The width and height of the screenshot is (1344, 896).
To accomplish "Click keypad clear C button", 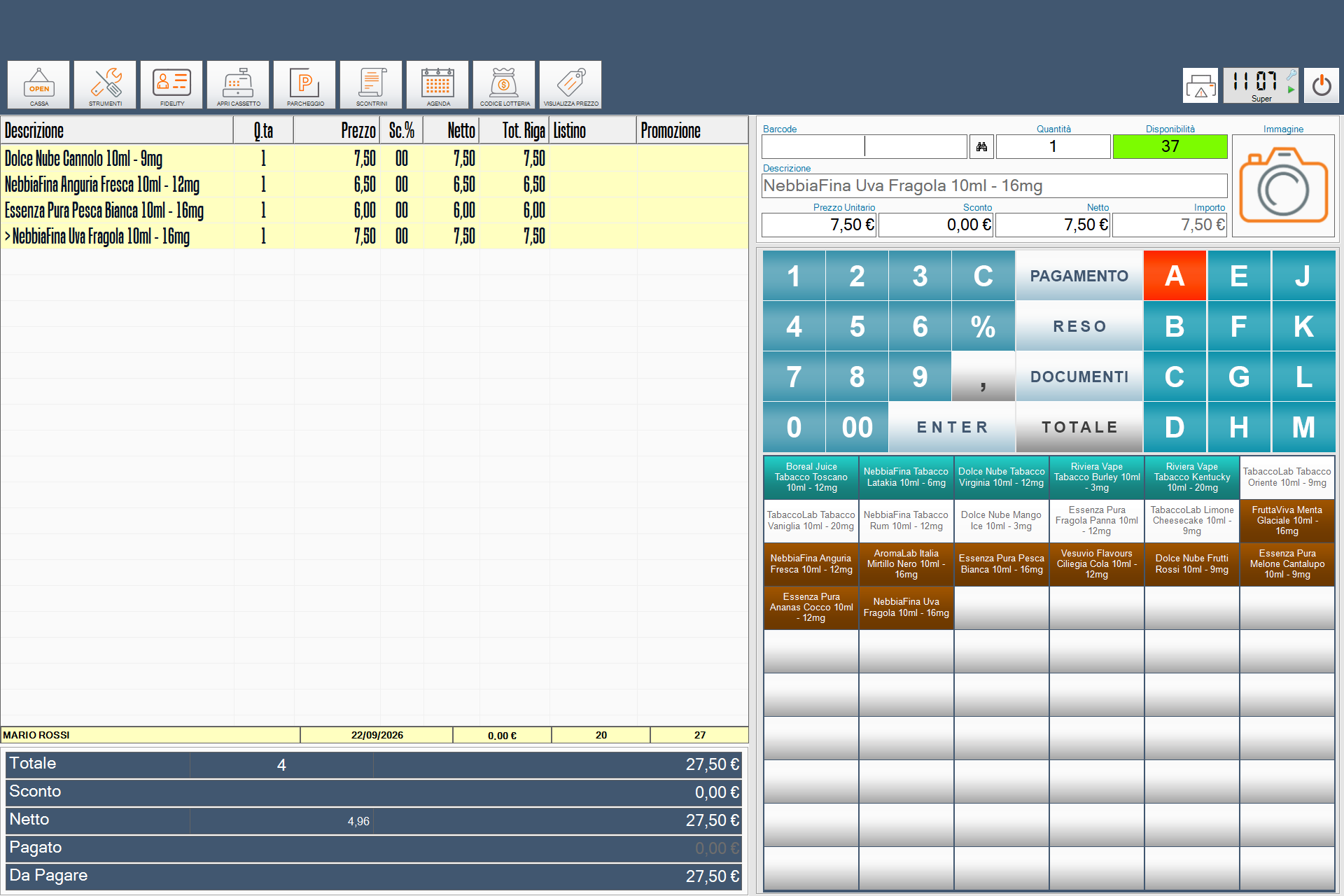I will [983, 276].
